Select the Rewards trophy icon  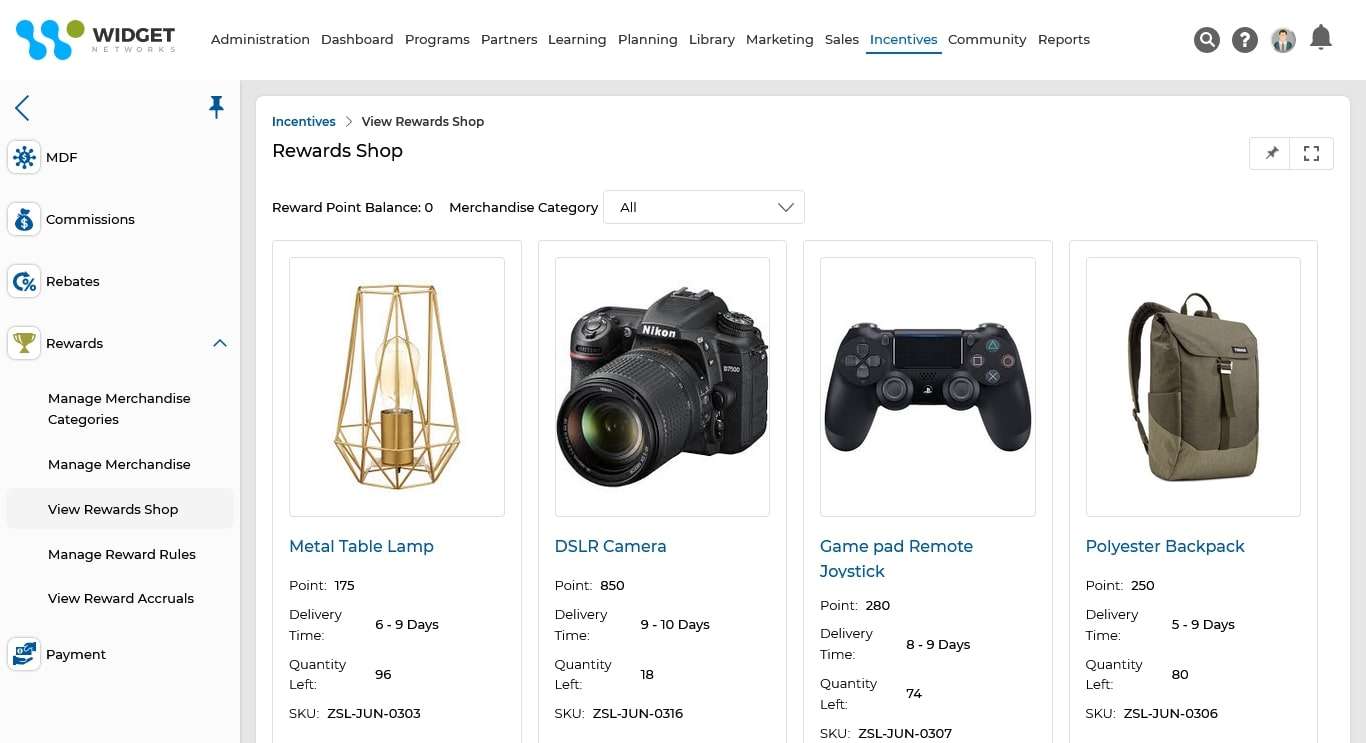24,343
